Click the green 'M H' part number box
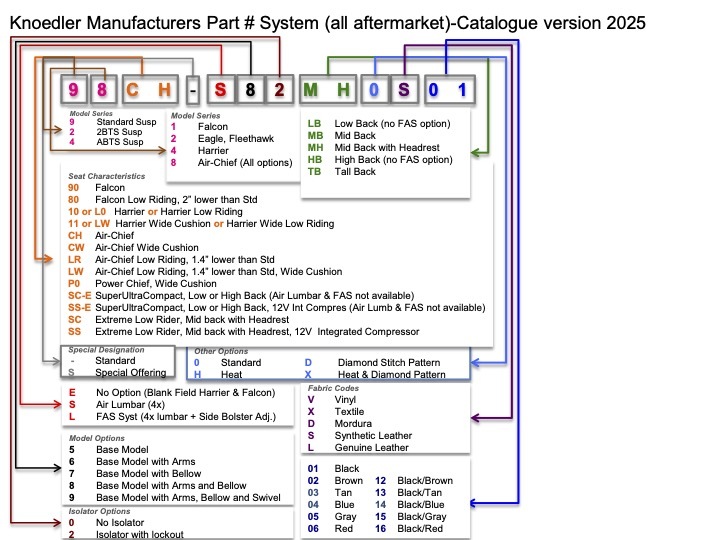 coord(327,90)
